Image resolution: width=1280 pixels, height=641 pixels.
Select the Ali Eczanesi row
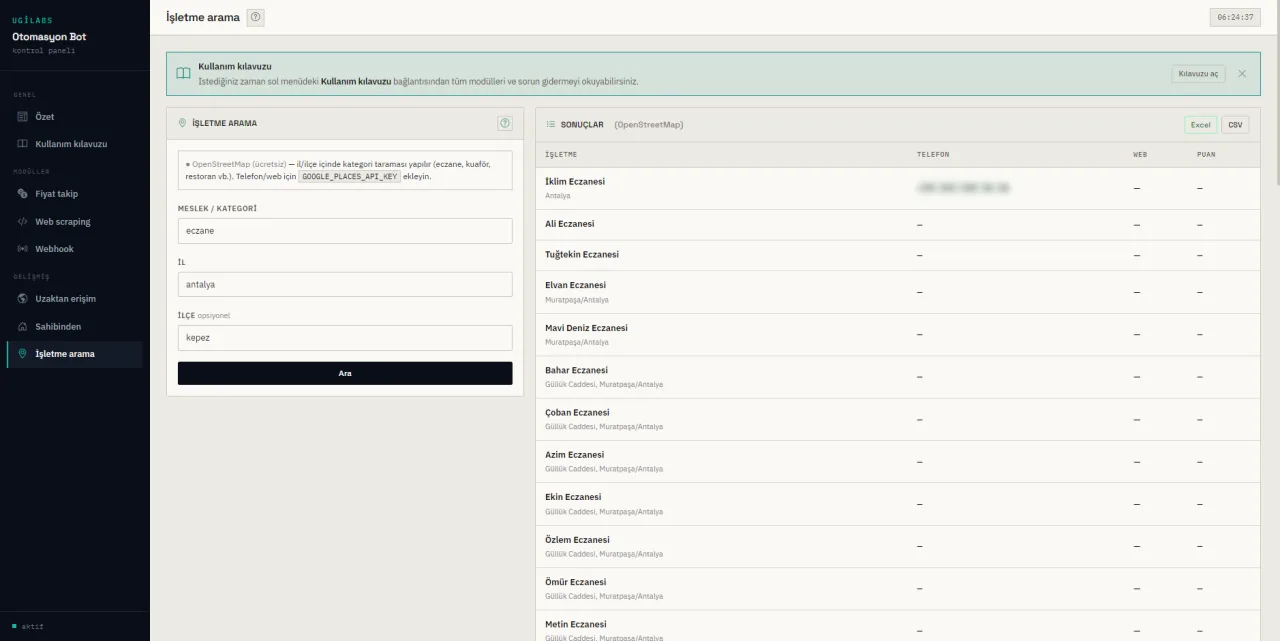coord(898,225)
